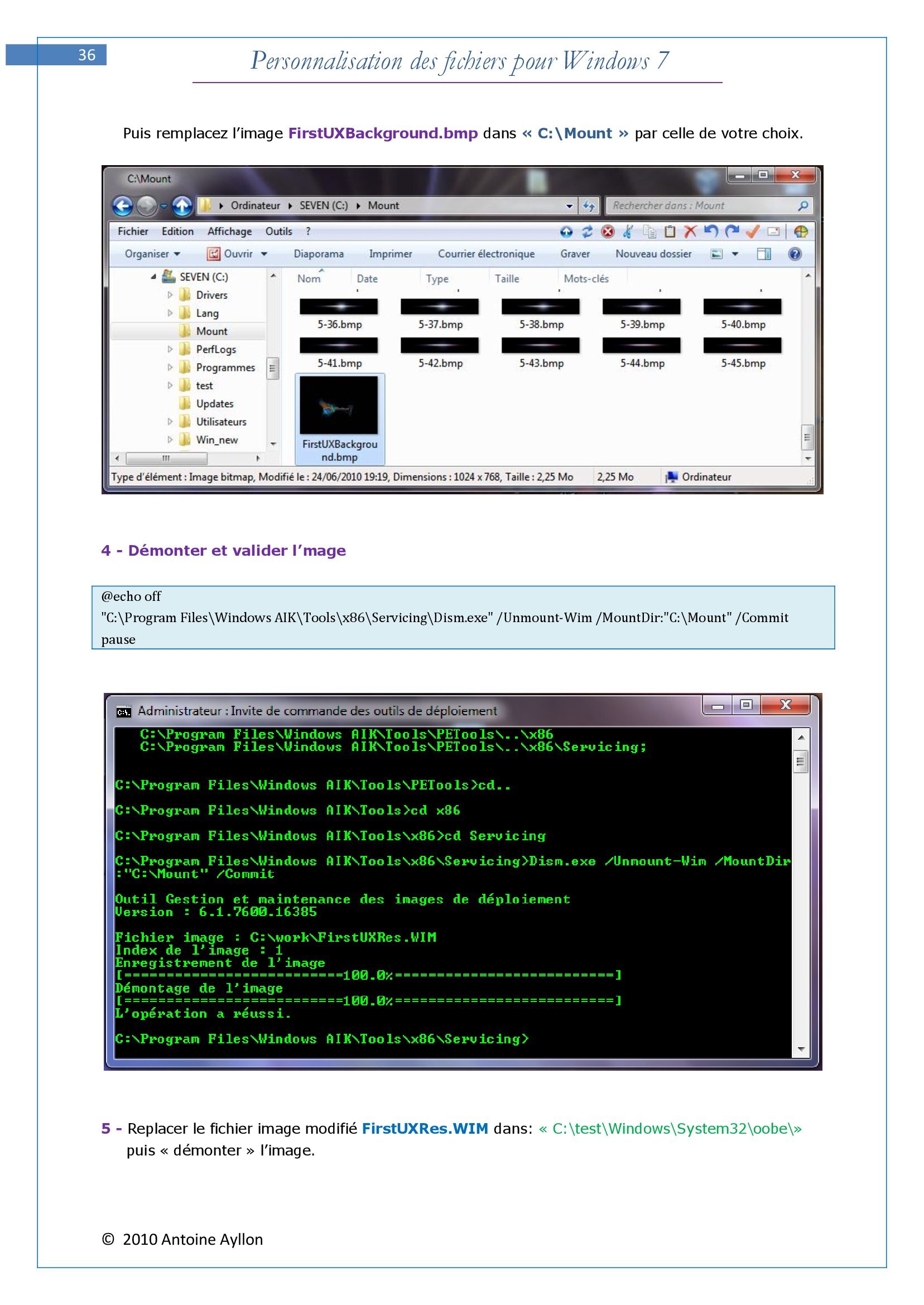
Task: Collapse the SEVEN (C:) tree node
Action: pyautogui.click(x=153, y=277)
